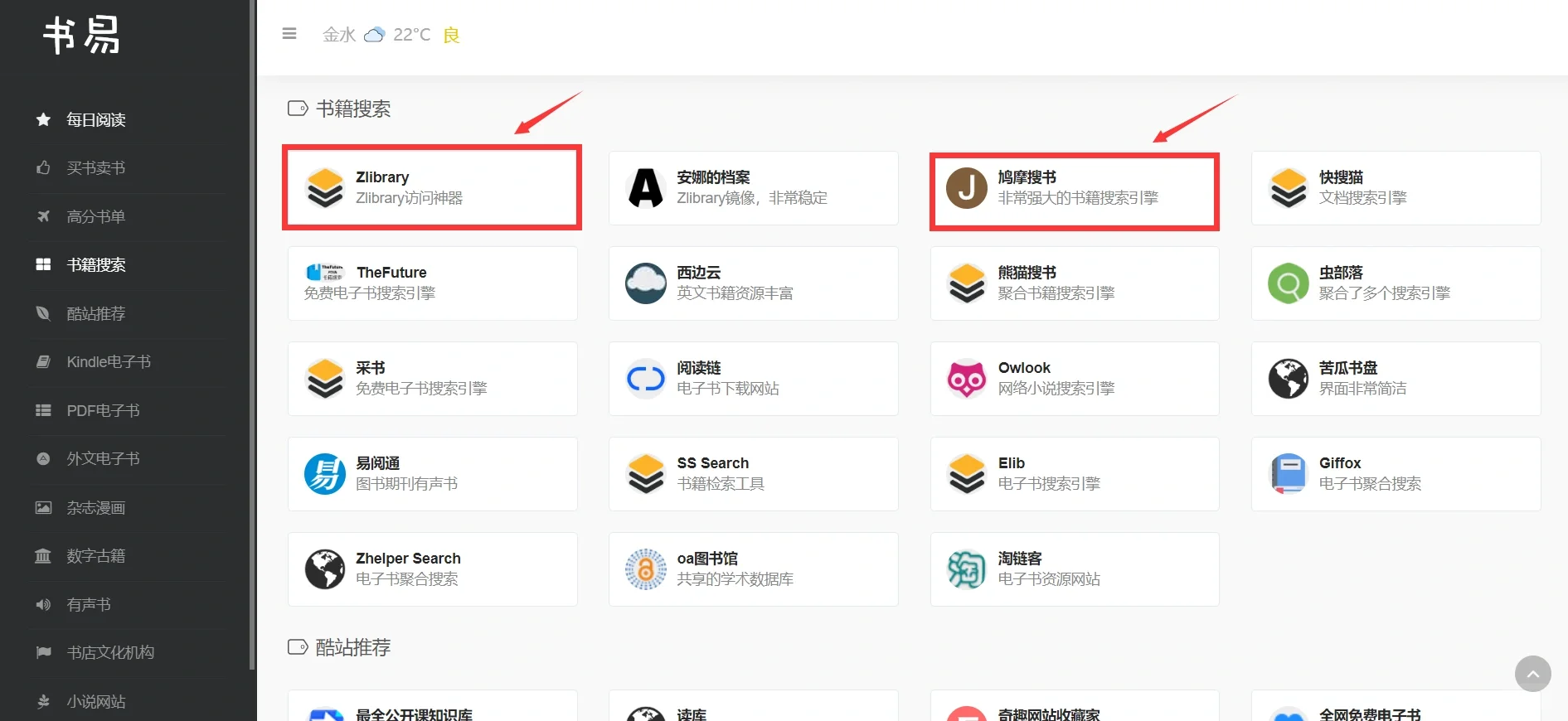Click the 采书 layers icon

(x=325, y=379)
